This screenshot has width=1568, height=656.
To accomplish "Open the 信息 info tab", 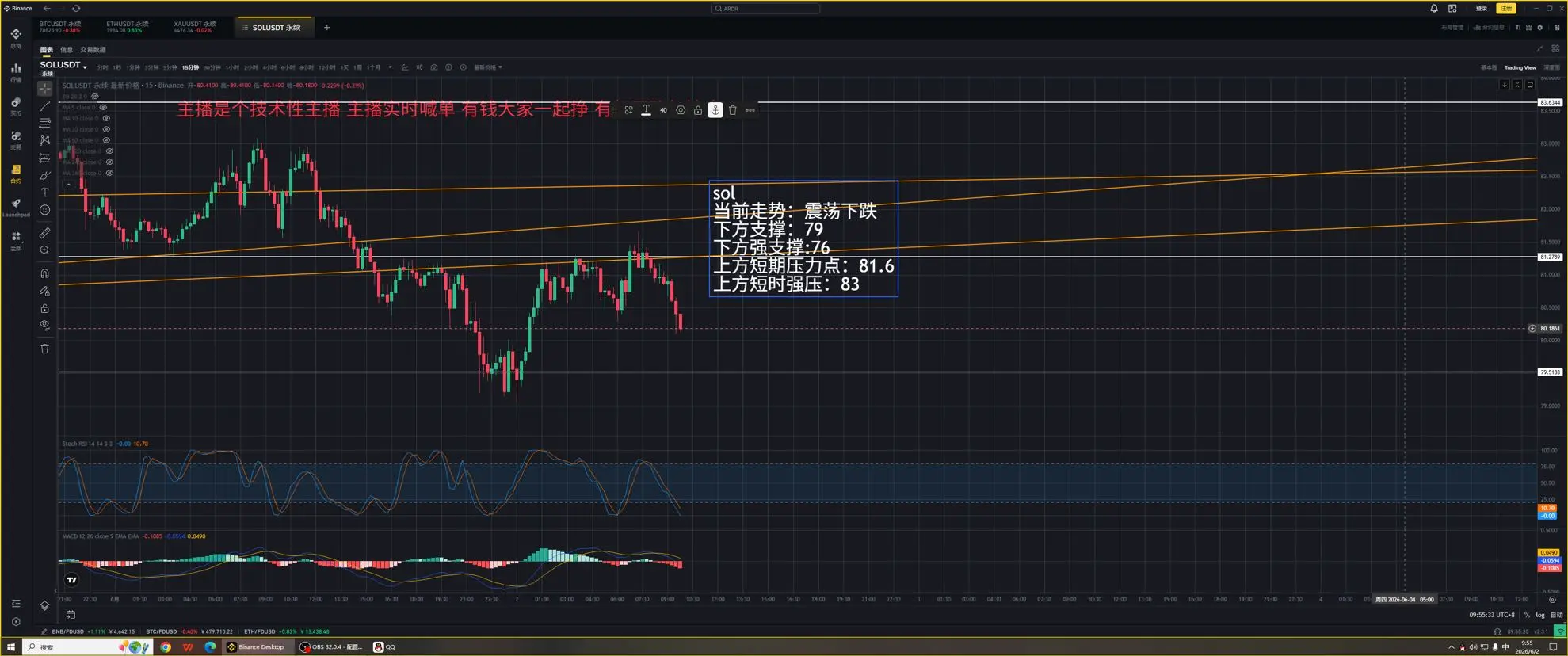I will 67,50.
